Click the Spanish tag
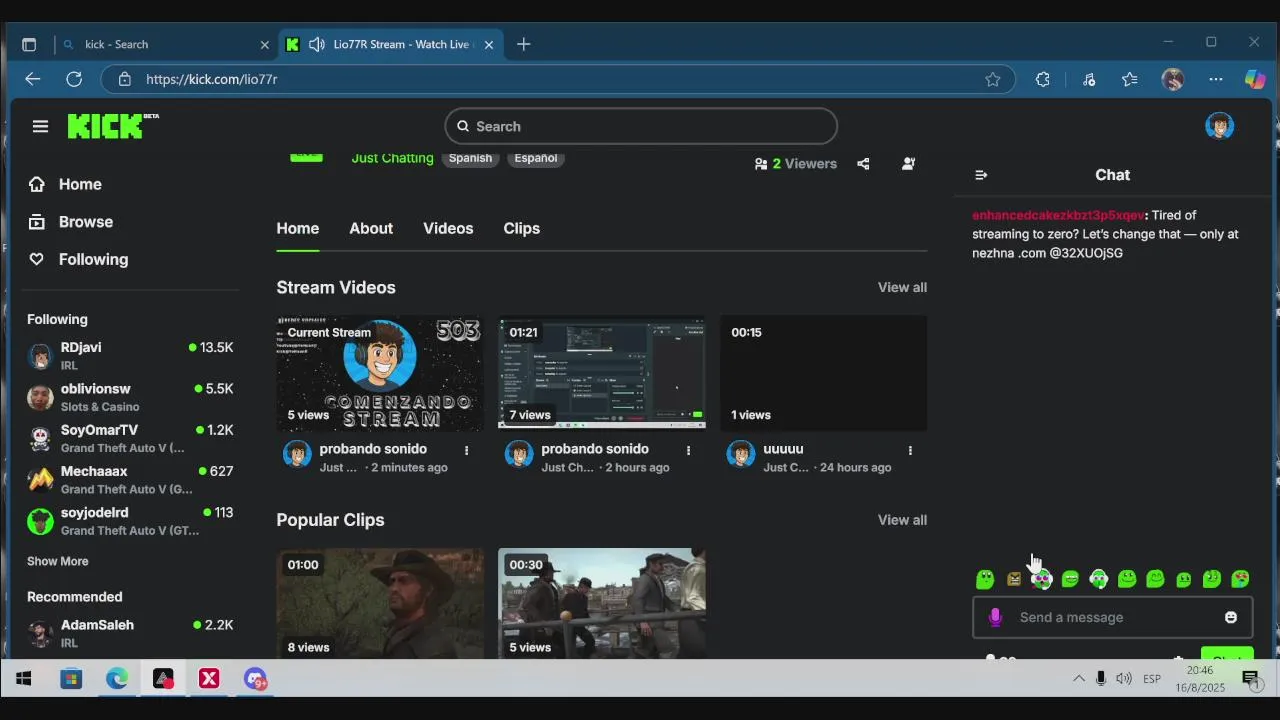 (x=470, y=158)
